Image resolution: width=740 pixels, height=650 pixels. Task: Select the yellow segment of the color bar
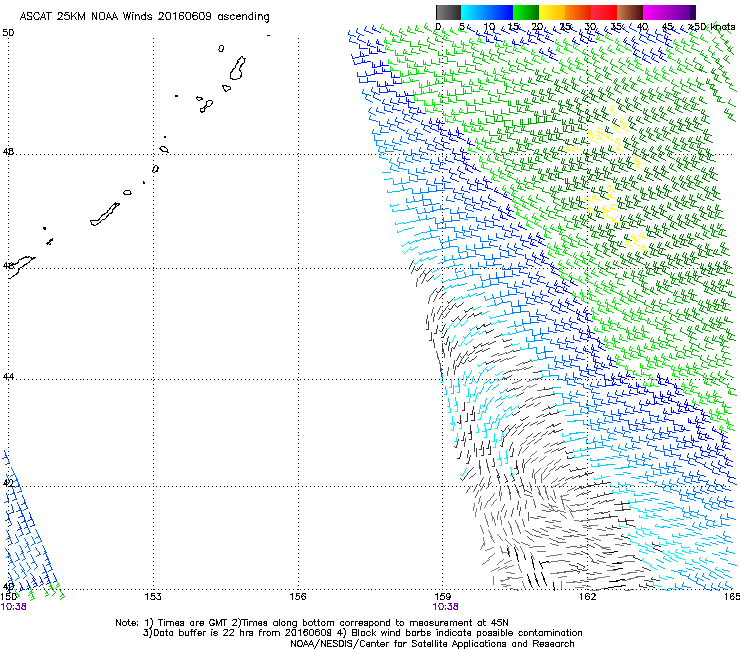click(x=552, y=12)
